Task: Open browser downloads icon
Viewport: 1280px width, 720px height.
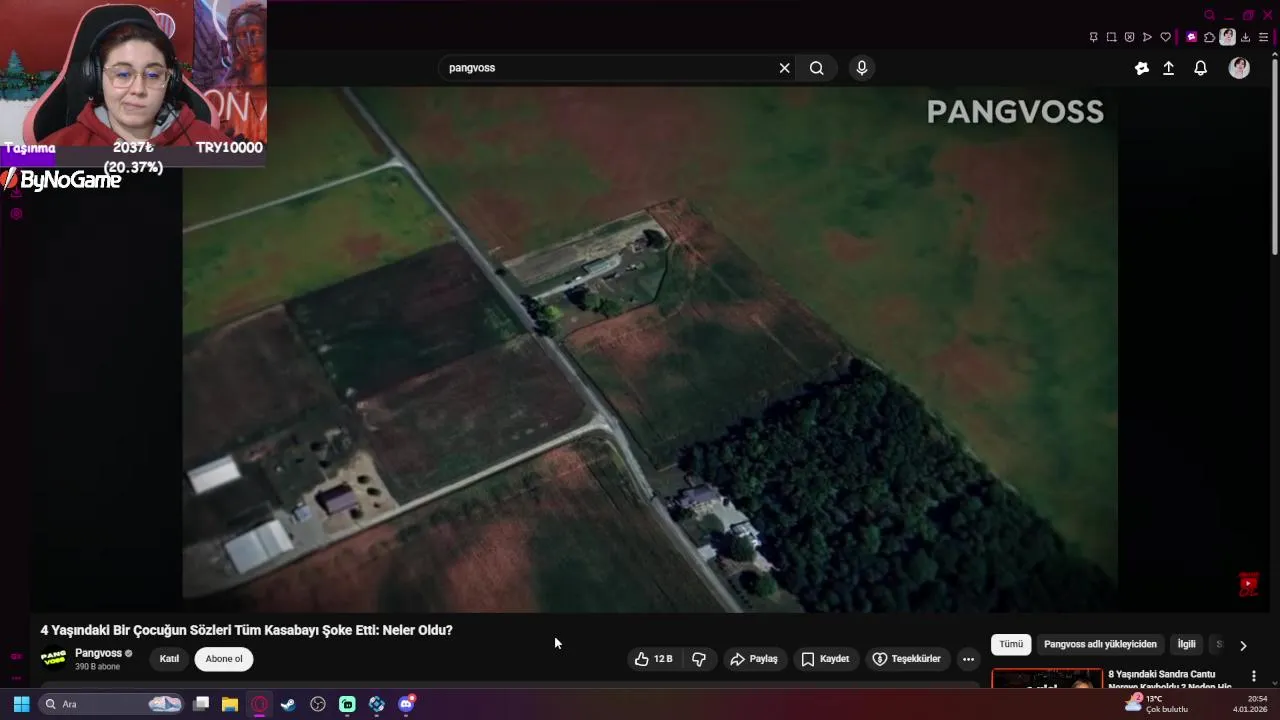Action: tap(1246, 37)
